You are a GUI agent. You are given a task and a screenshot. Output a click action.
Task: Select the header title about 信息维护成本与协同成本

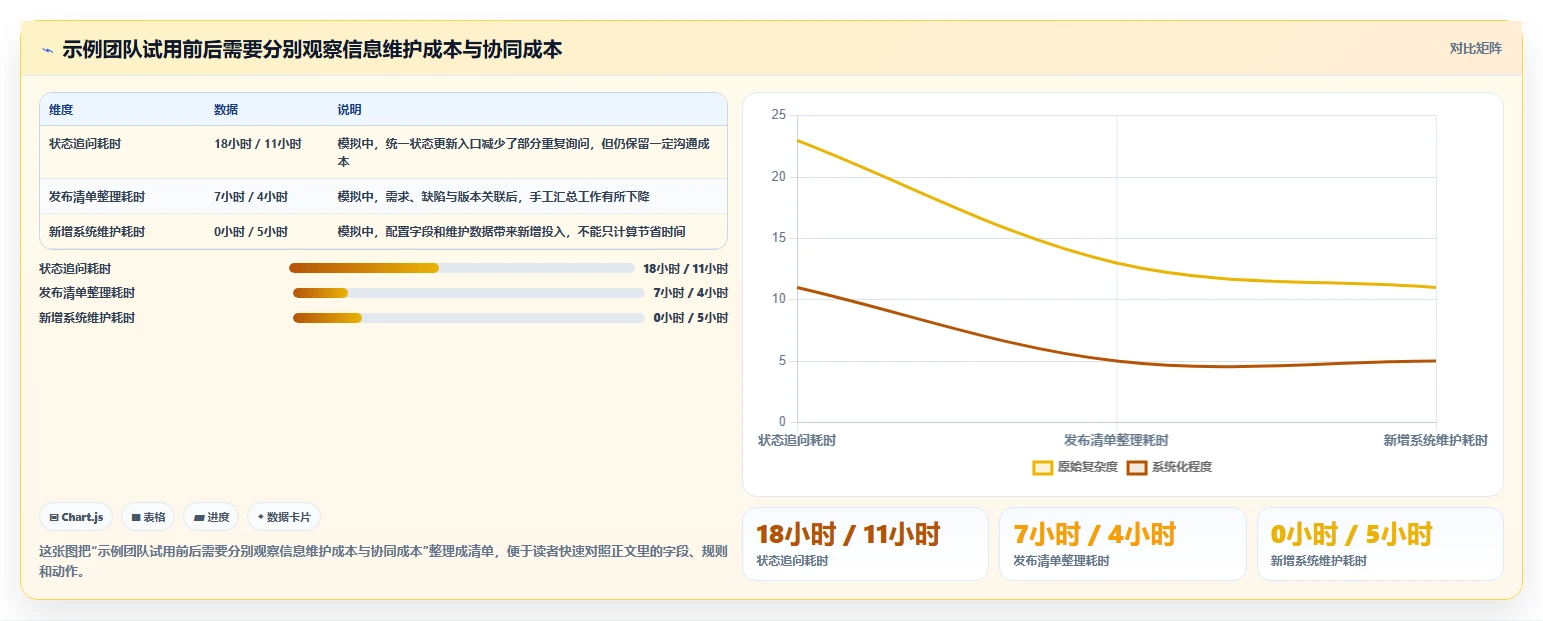(x=312, y=49)
